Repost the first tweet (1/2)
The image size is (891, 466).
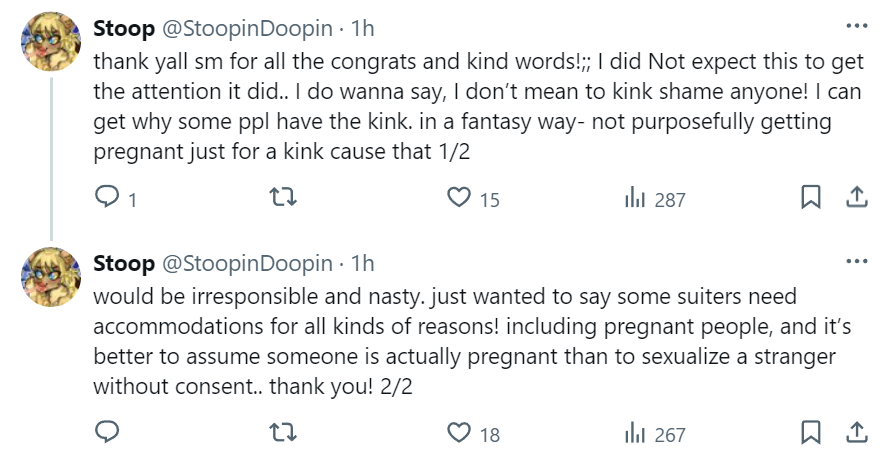284,198
